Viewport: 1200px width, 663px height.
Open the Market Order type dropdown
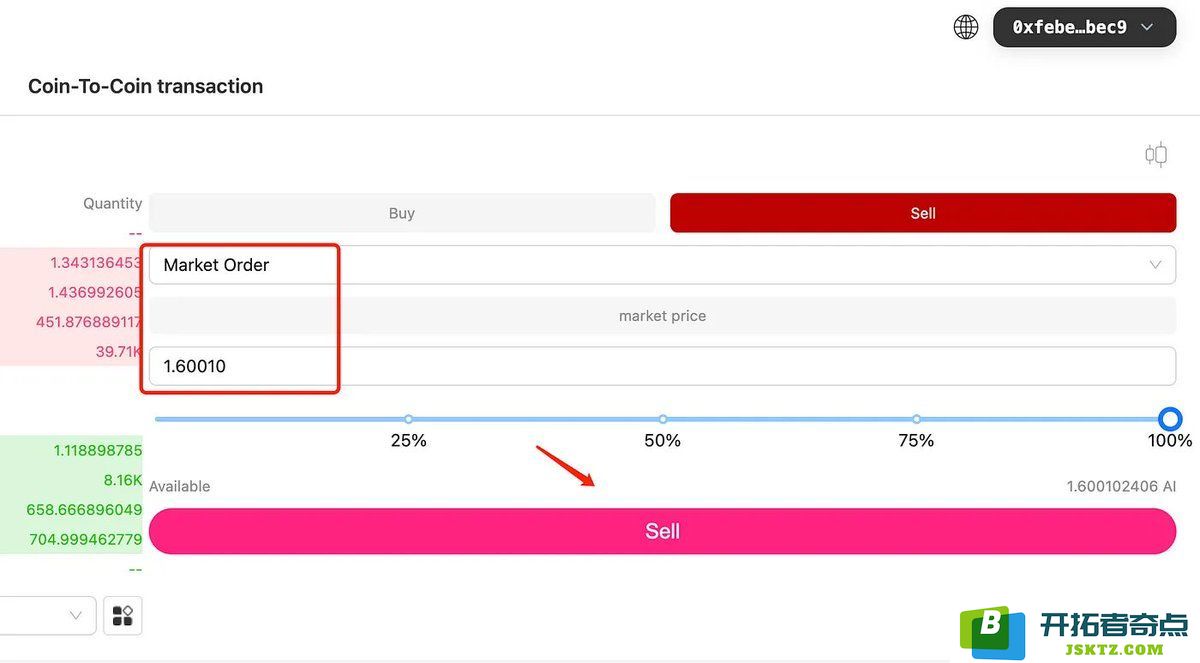(x=662, y=265)
